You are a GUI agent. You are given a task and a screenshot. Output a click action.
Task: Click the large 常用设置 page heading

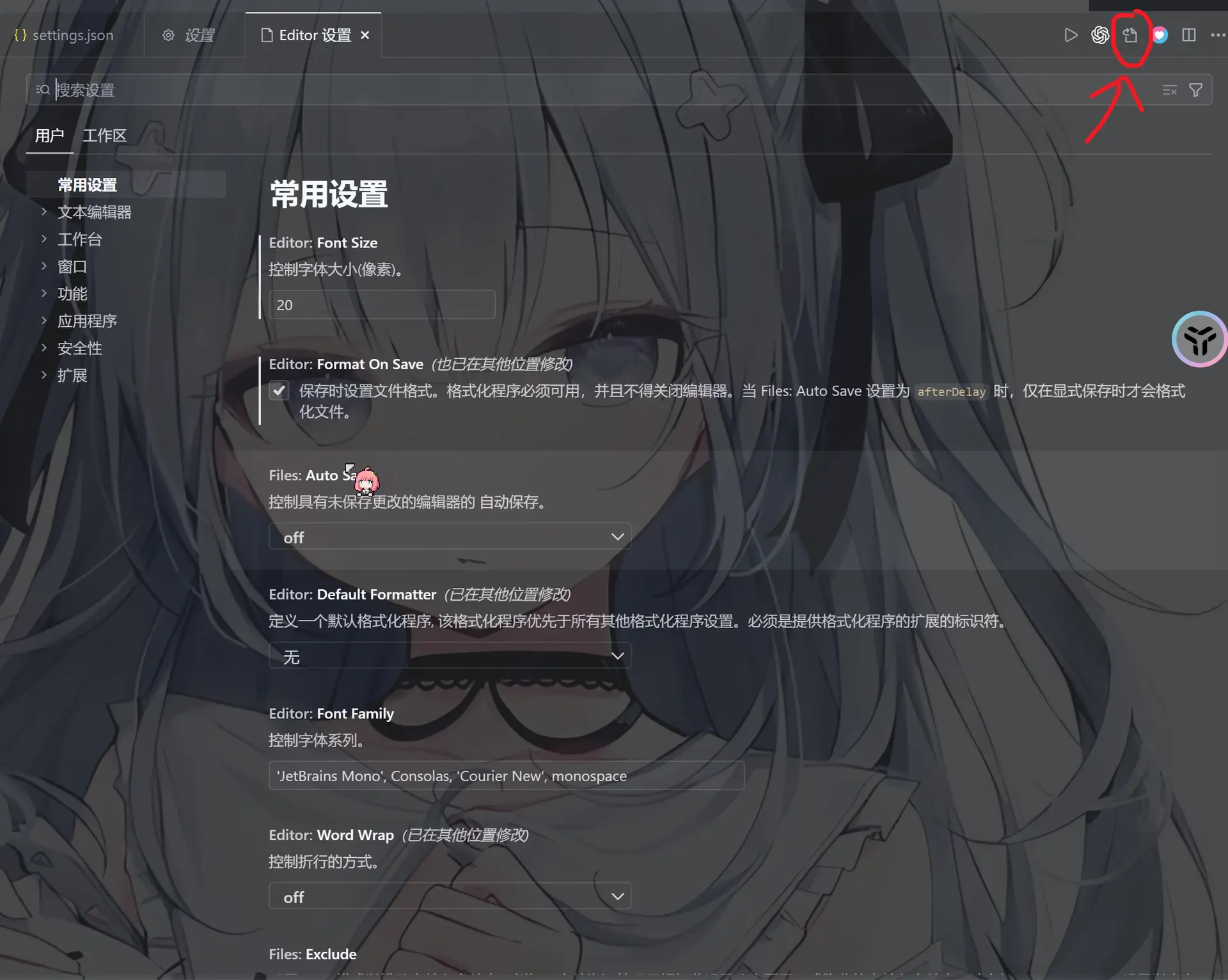(329, 194)
